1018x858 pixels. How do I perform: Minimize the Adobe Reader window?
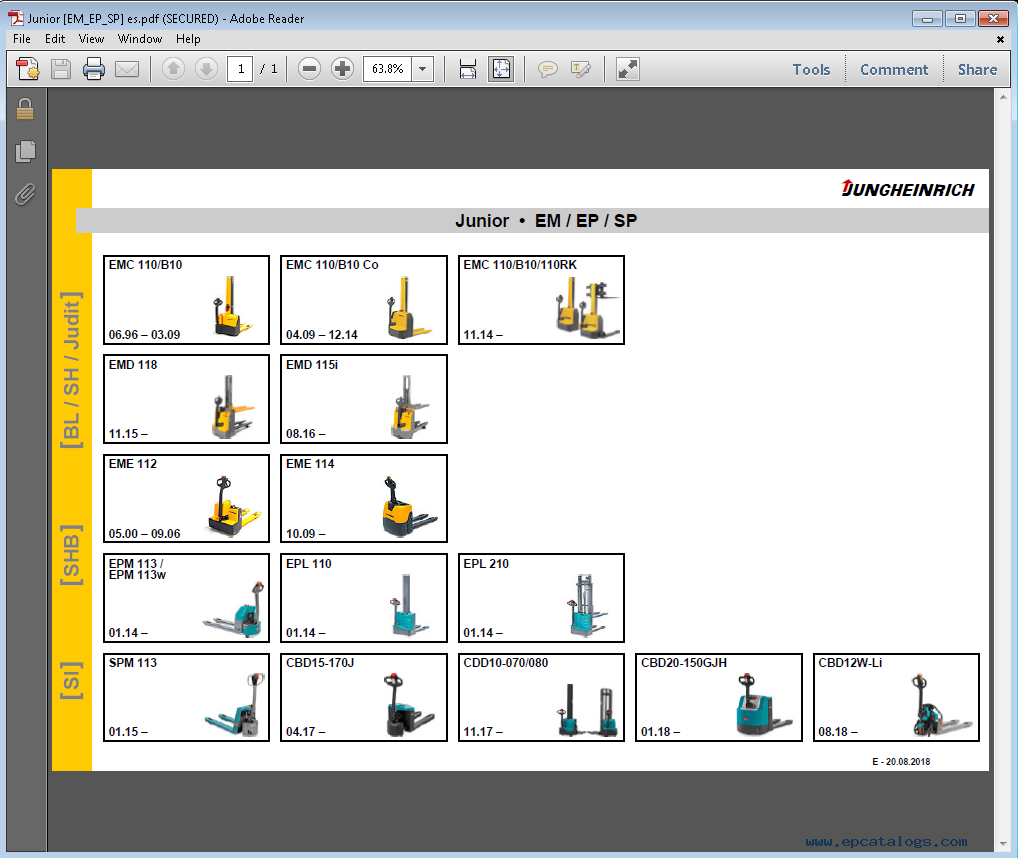[926, 19]
